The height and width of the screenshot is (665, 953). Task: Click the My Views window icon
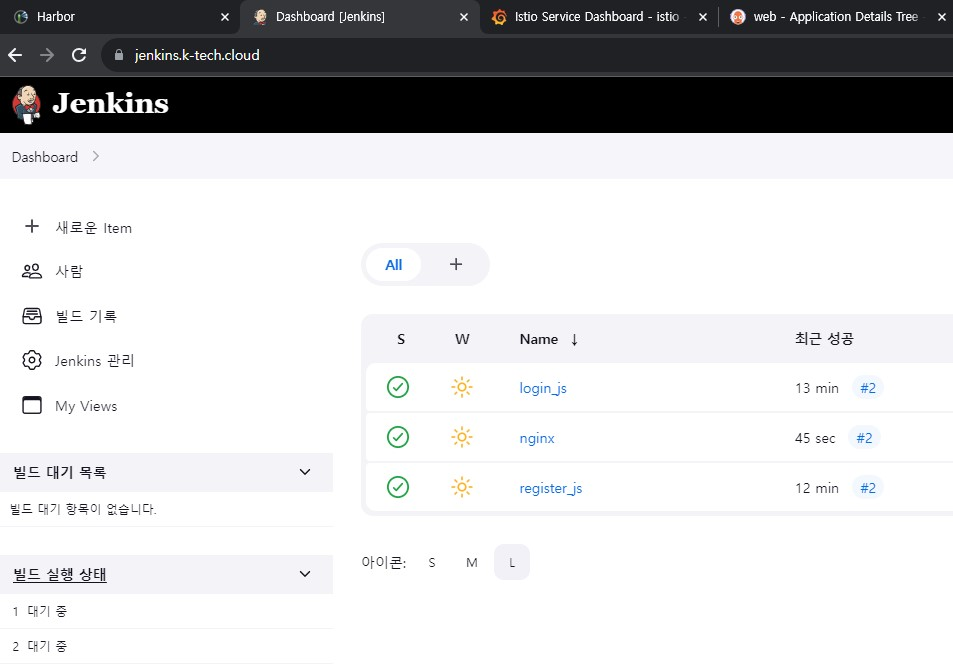point(32,405)
